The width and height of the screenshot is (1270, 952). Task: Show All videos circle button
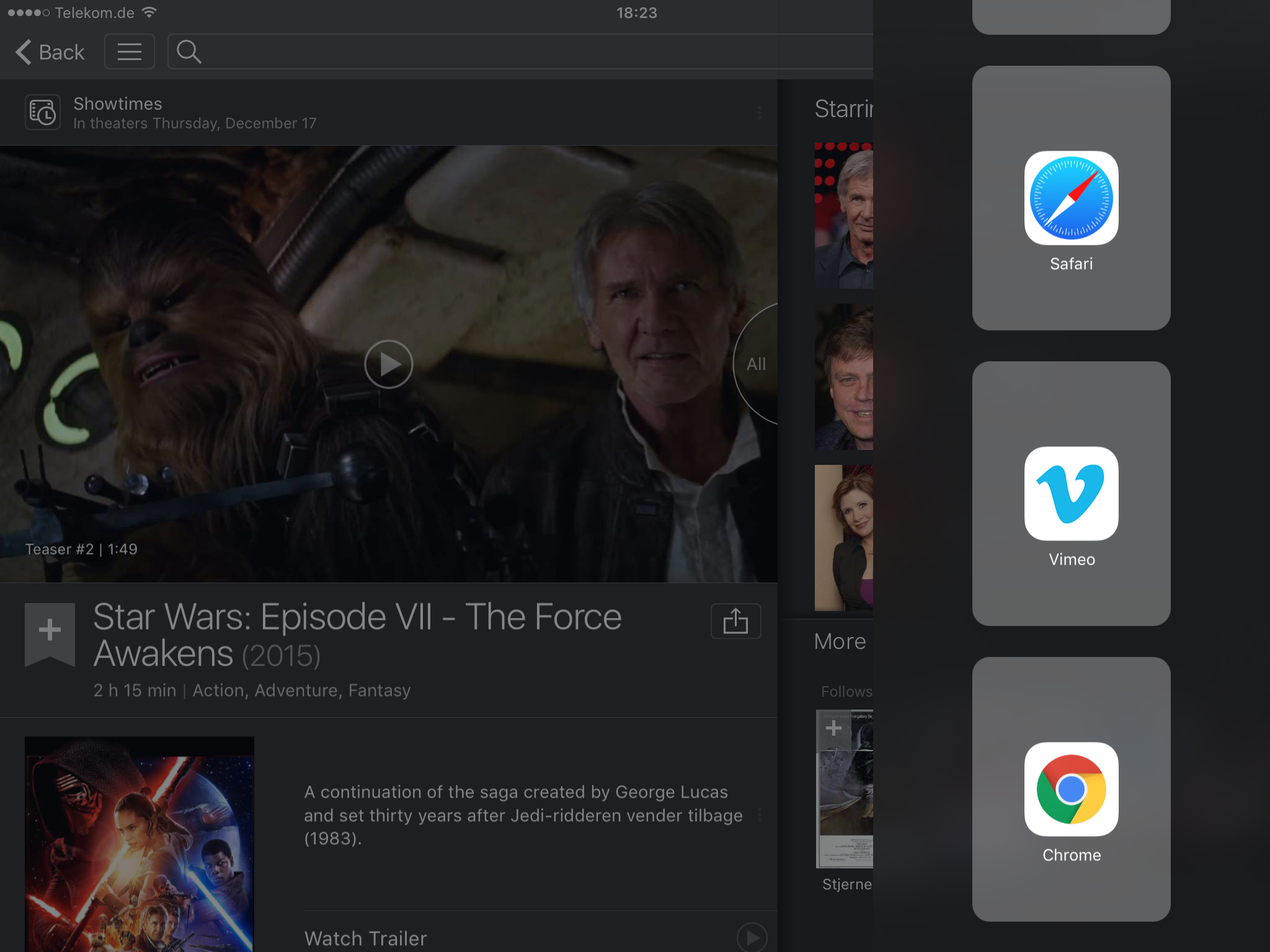click(757, 364)
